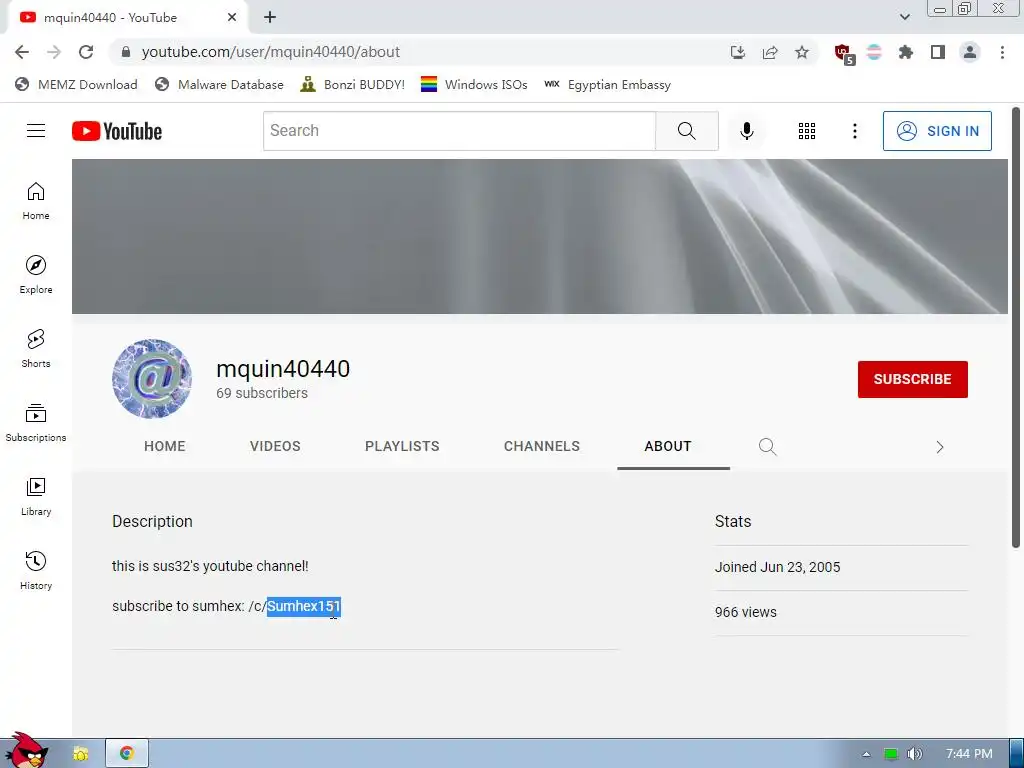This screenshot has height=768, width=1024.
Task: Switch to the VIDEOS tab
Action: pyautogui.click(x=275, y=446)
